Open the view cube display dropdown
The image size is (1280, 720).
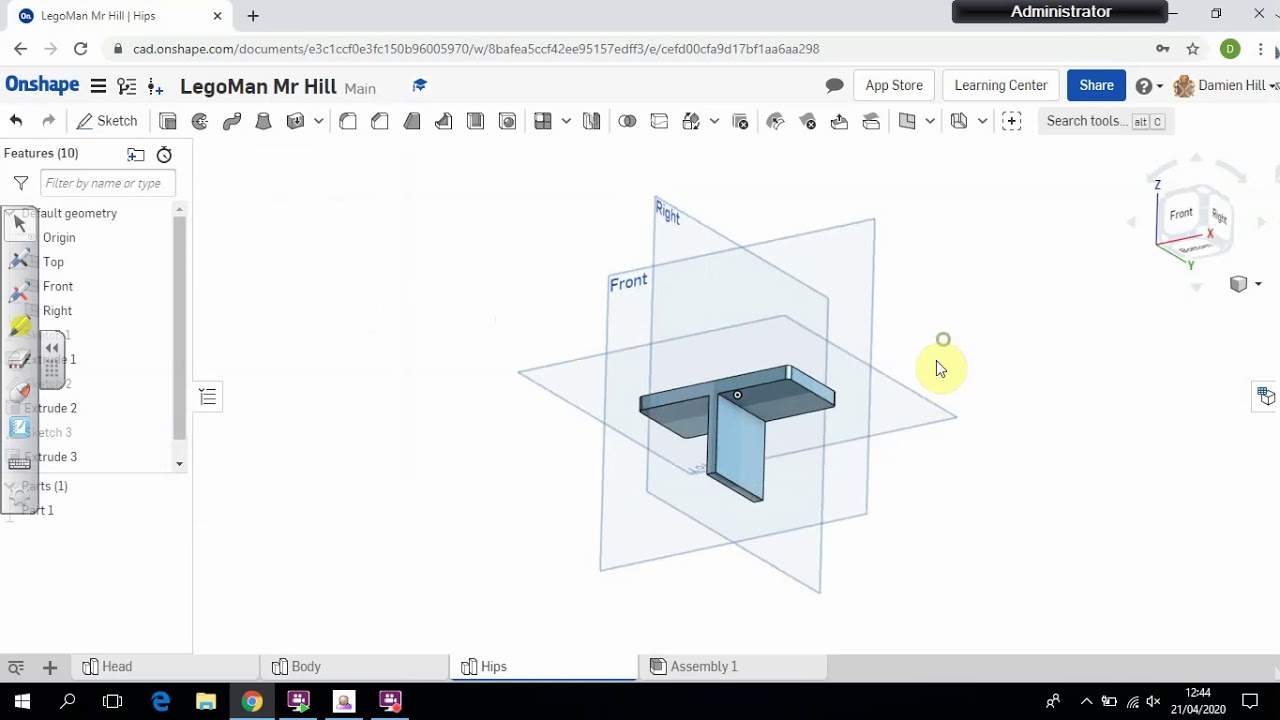[1245, 284]
